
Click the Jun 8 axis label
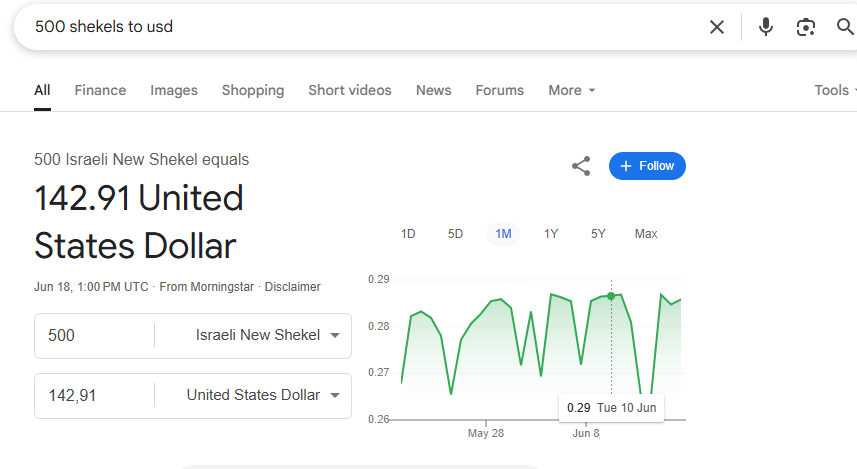click(586, 433)
